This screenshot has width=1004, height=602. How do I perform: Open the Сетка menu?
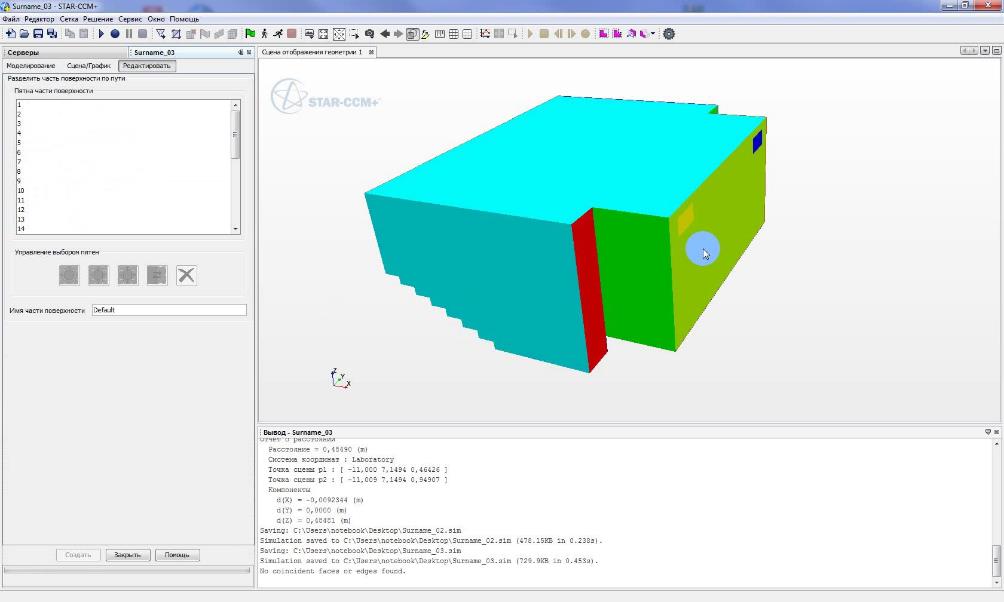pyautogui.click(x=69, y=19)
